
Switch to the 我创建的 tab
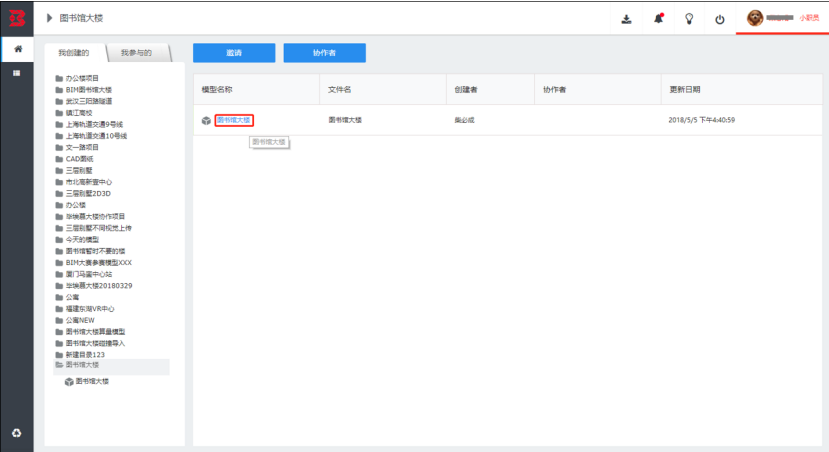pyautogui.click(x=74, y=53)
